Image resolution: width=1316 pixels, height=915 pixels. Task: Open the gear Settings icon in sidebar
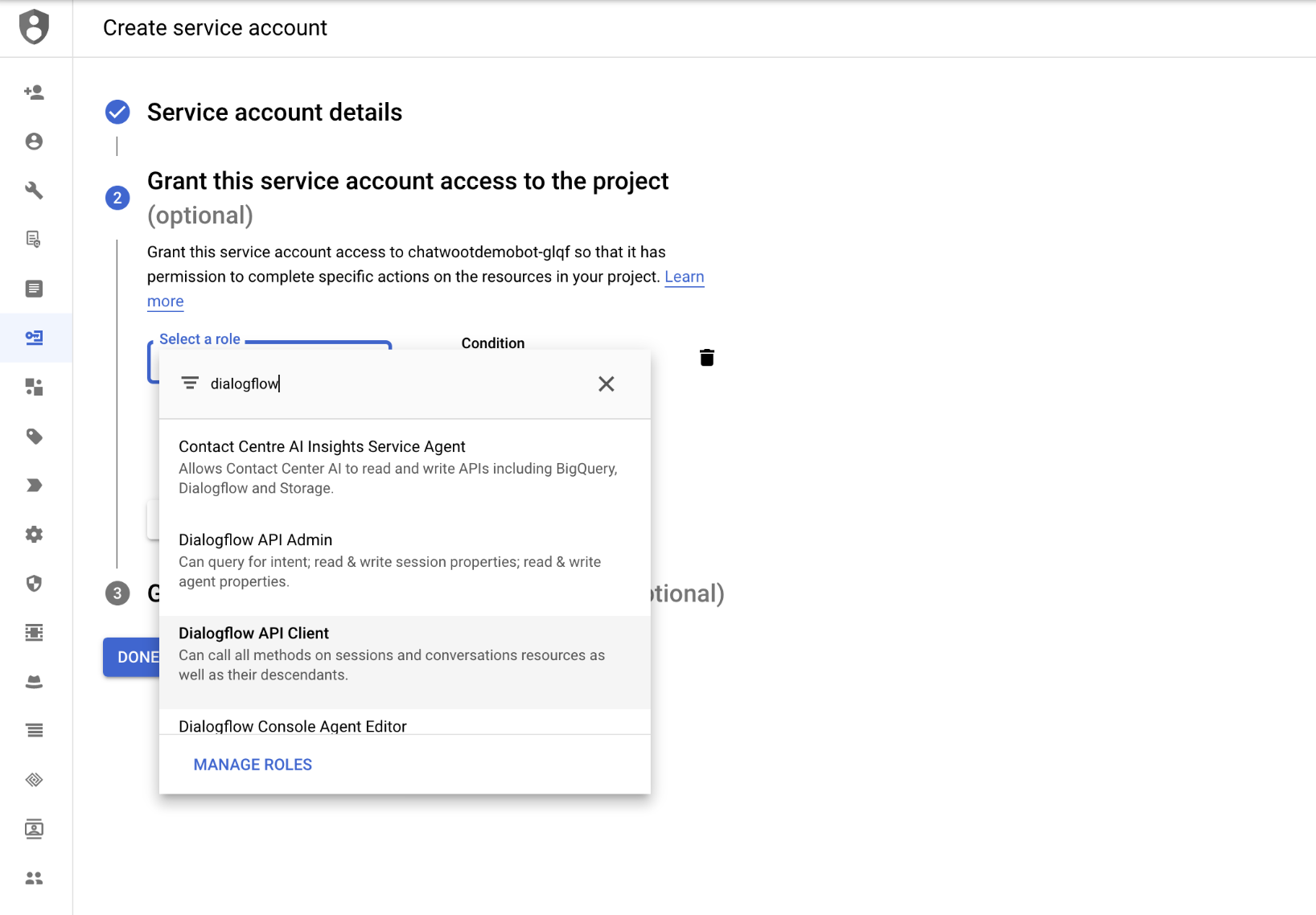point(34,535)
